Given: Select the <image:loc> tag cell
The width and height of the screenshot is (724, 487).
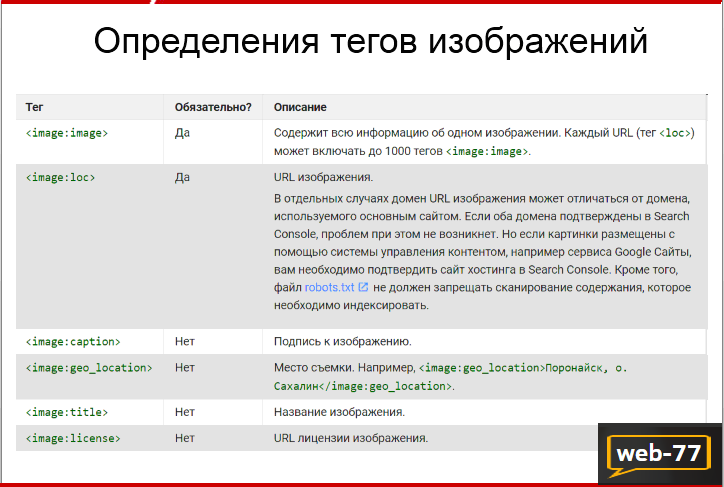Looking at the screenshot, I should tap(60, 178).
